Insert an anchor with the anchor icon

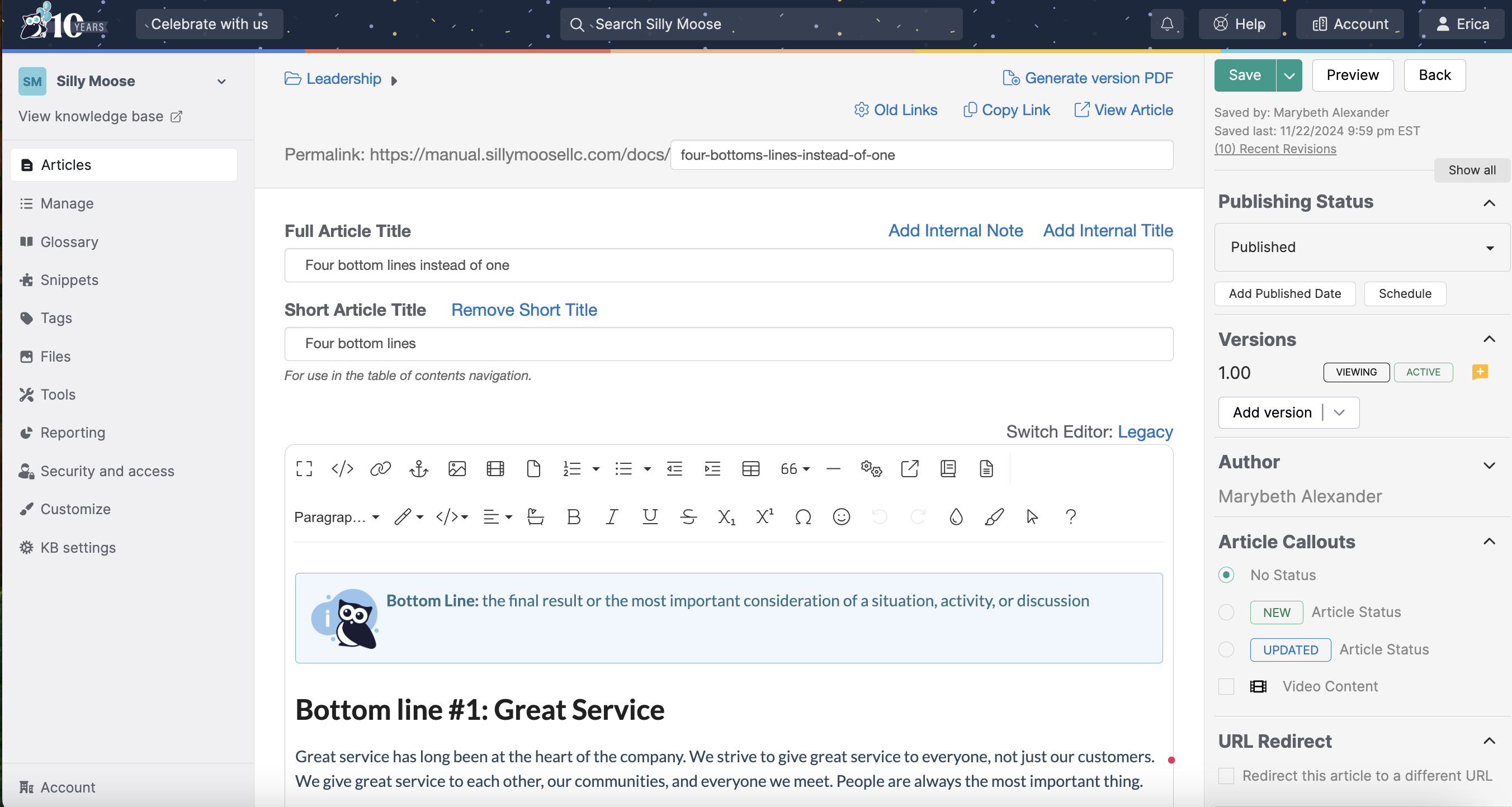coord(418,468)
